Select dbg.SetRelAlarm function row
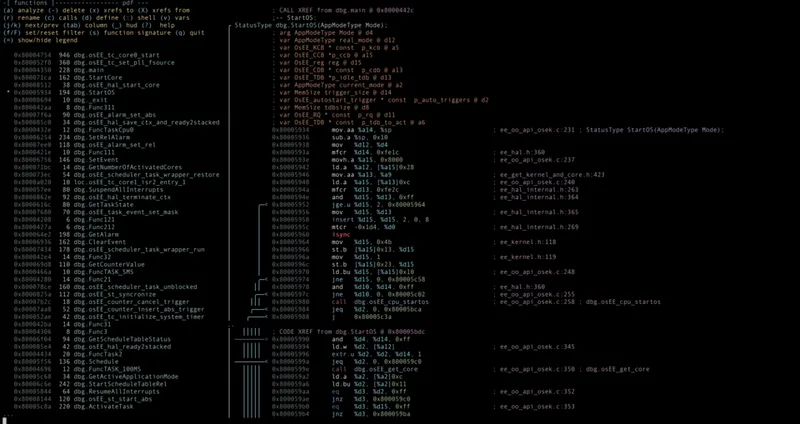800x424 pixels. click(x=72, y=138)
